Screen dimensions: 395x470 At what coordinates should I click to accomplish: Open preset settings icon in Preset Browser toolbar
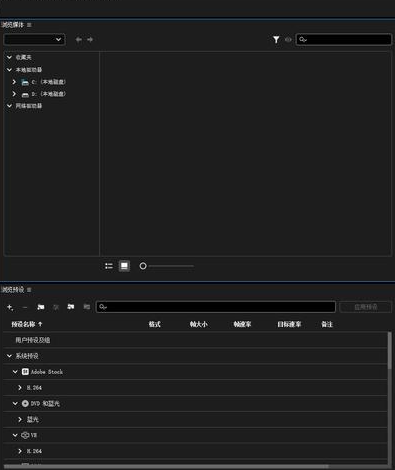(x=56, y=307)
